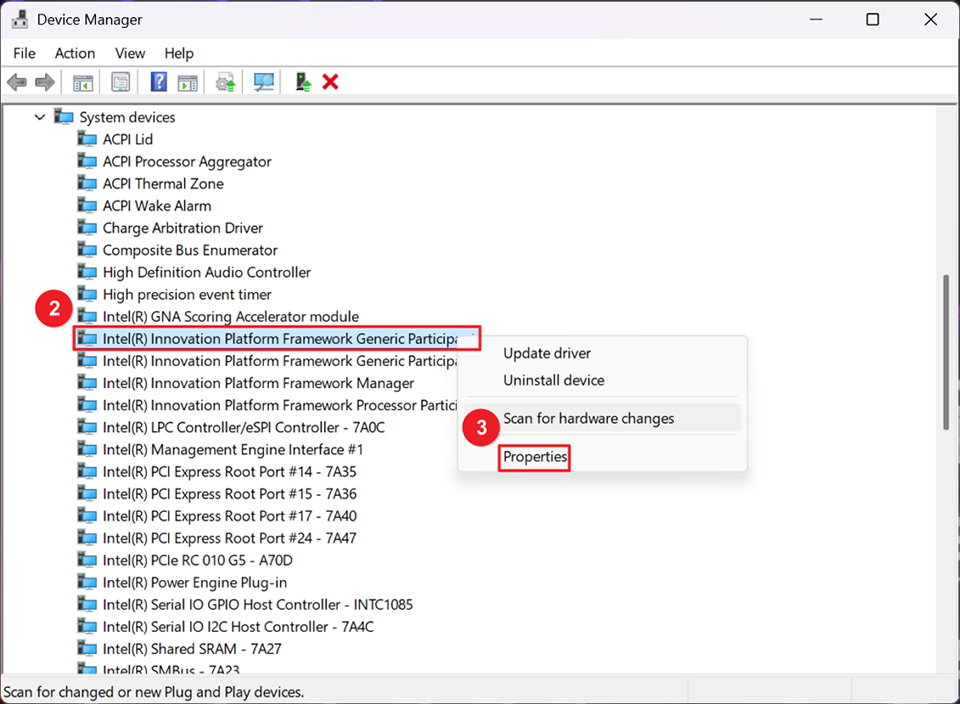Image resolution: width=960 pixels, height=704 pixels.
Task: Click the Forward arrow toolbar icon
Action: 45,82
